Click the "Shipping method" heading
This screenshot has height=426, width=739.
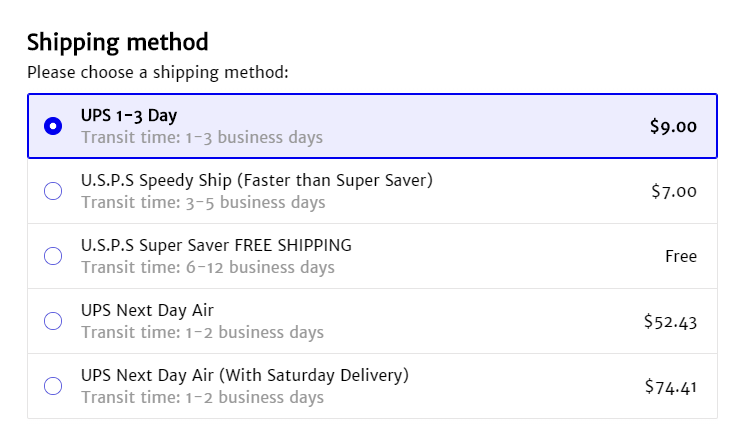pyautogui.click(x=117, y=42)
